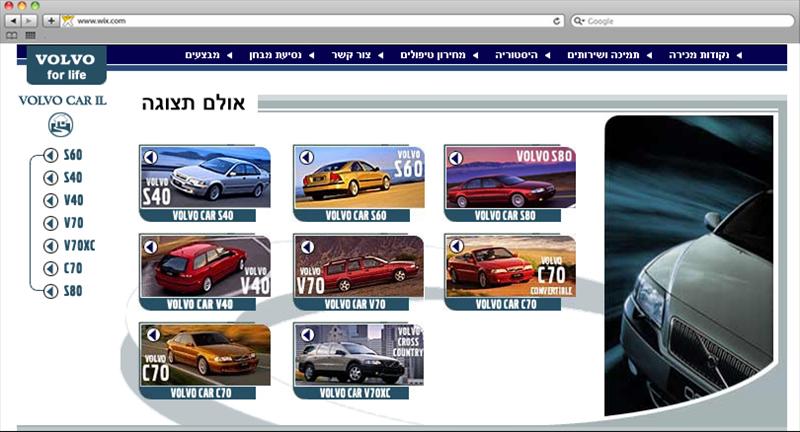Select S80 text link in sidebar

[73, 291]
